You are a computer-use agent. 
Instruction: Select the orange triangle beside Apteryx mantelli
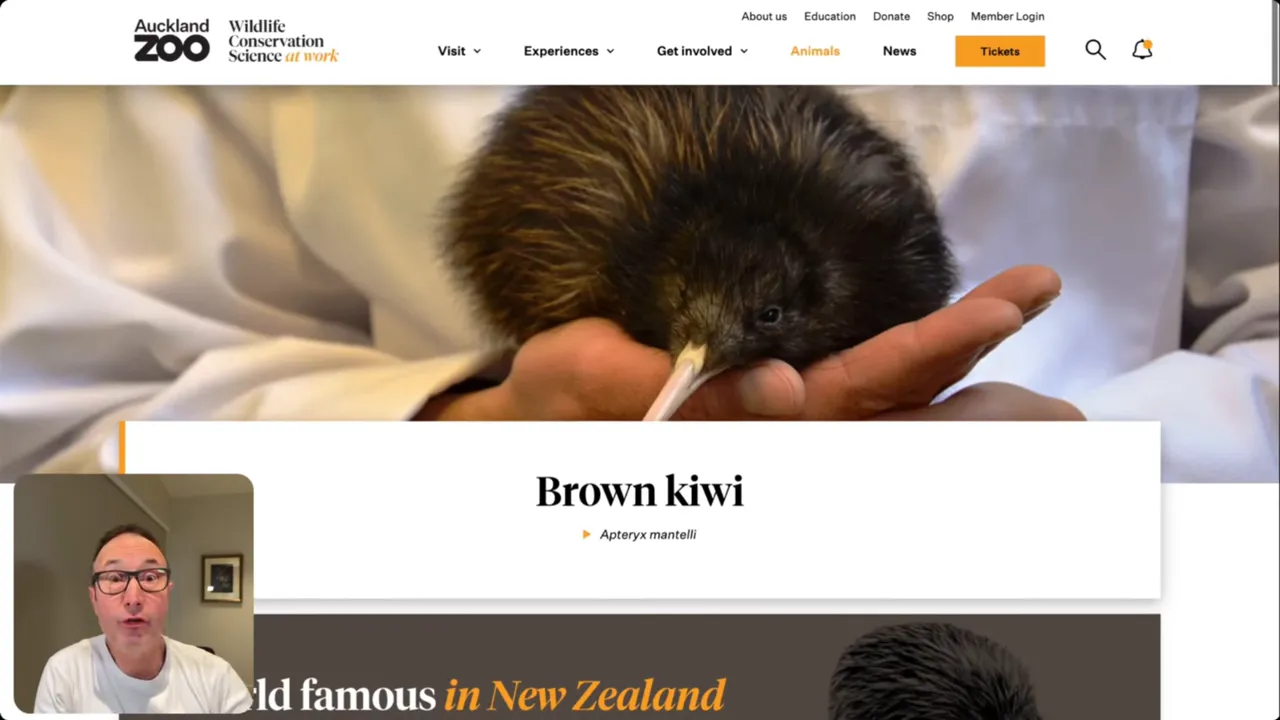586,534
